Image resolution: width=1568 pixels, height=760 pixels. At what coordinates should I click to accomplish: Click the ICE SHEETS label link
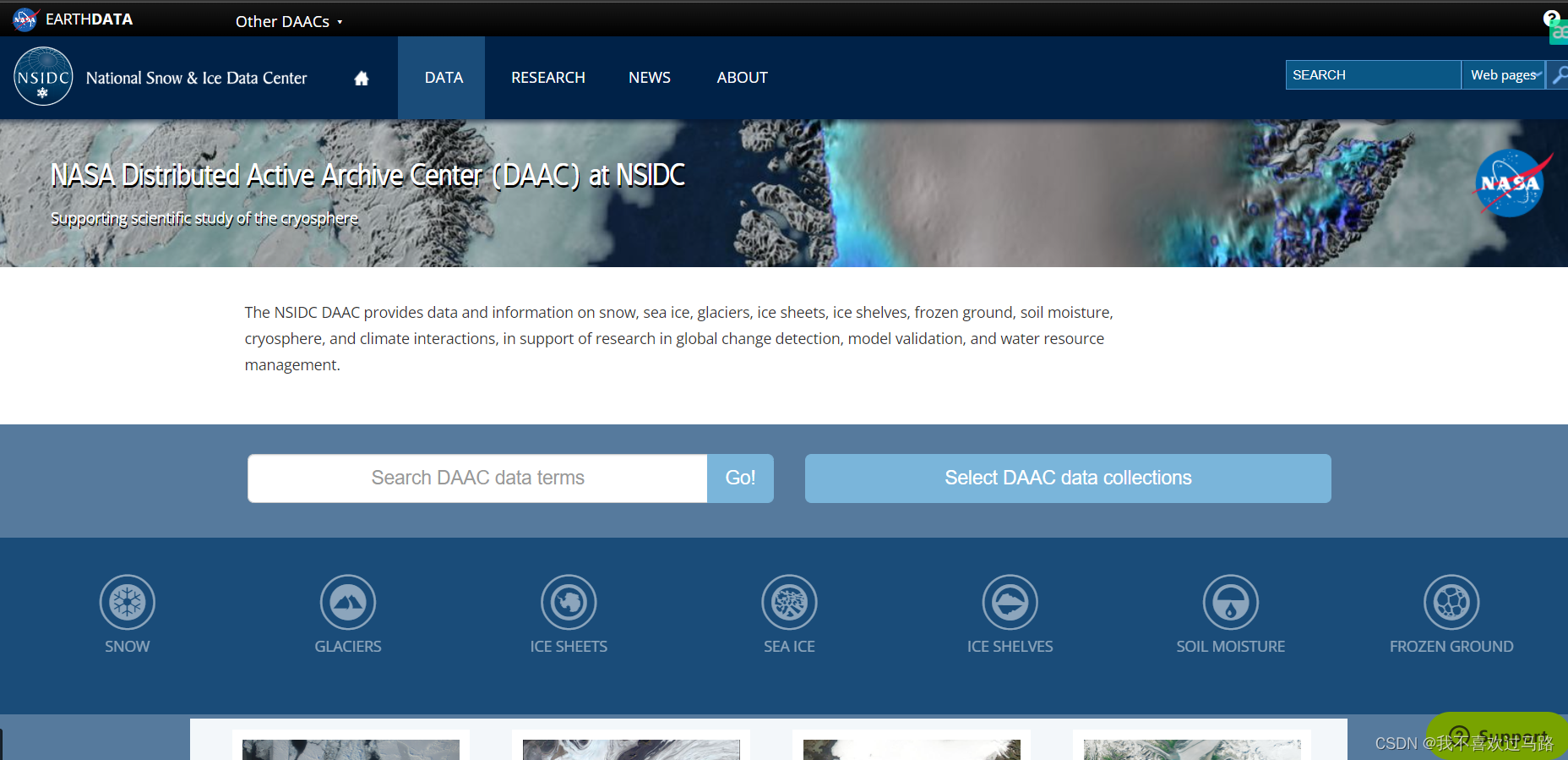[569, 647]
